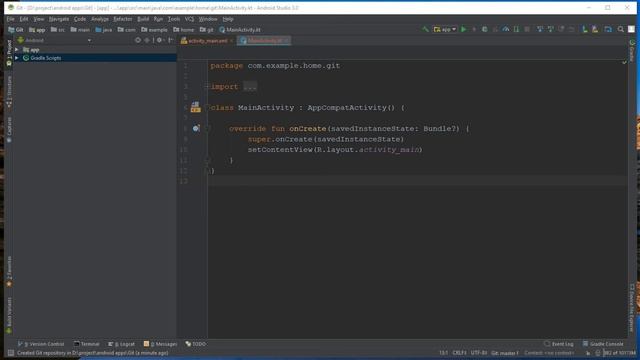Click the Debug app bug icon
The width and height of the screenshot is (640, 360).
tap(484, 29)
